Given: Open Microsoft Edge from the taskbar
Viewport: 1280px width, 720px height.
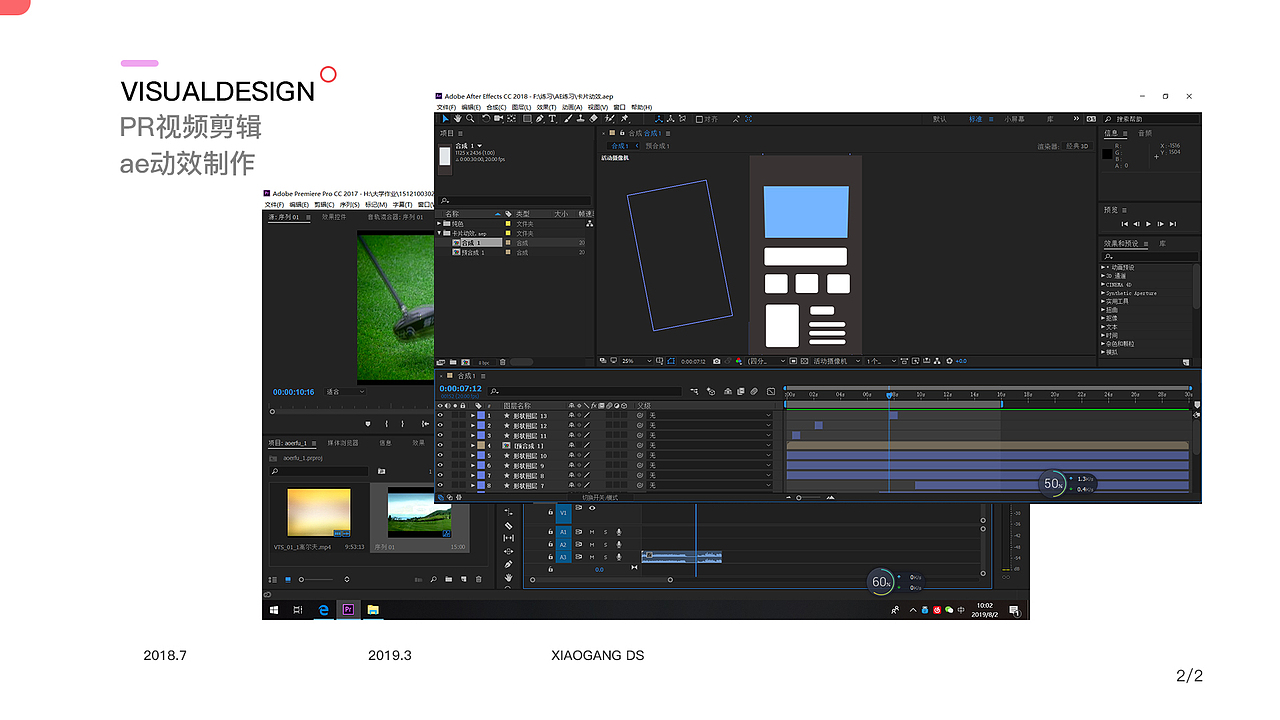Looking at the screenshot, I should 323,609.
